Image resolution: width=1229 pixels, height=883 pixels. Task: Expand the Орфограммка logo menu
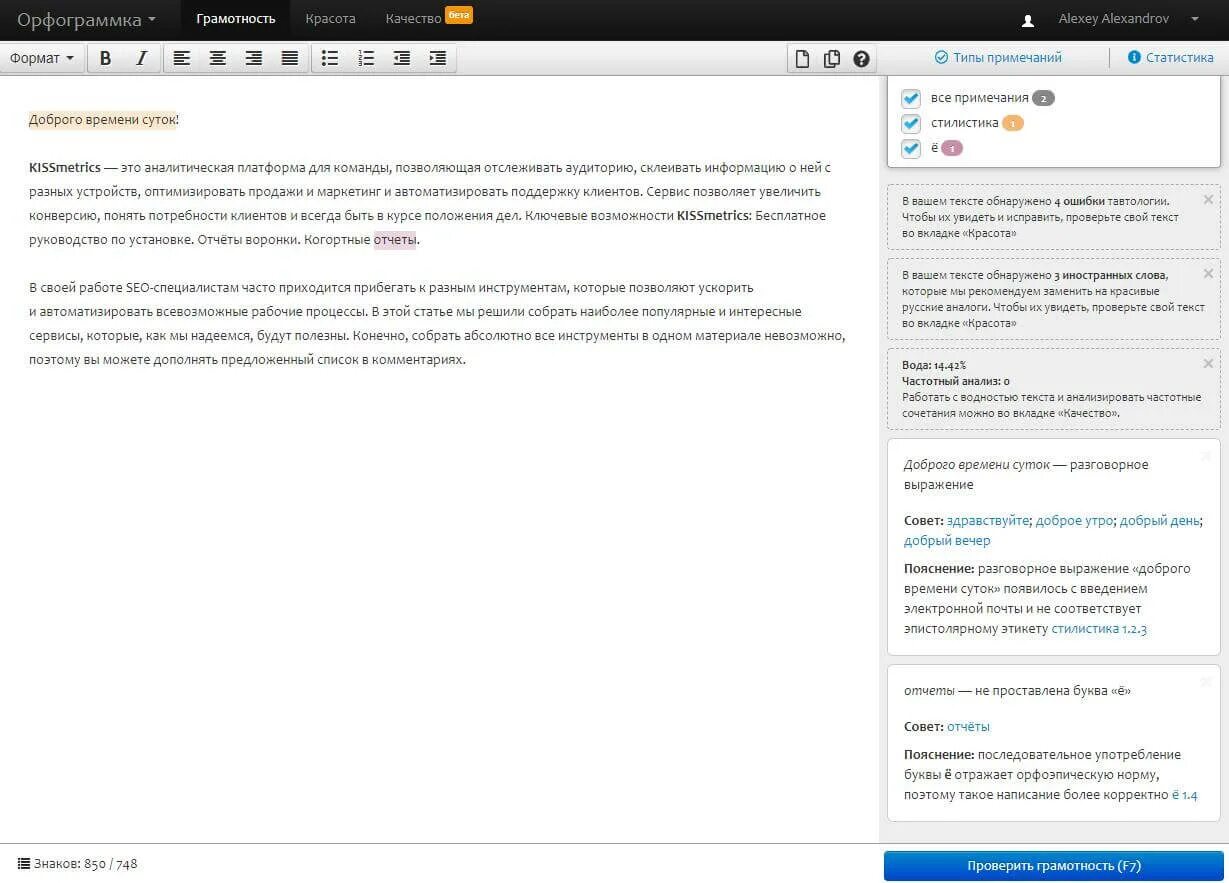tap(86, 20)
